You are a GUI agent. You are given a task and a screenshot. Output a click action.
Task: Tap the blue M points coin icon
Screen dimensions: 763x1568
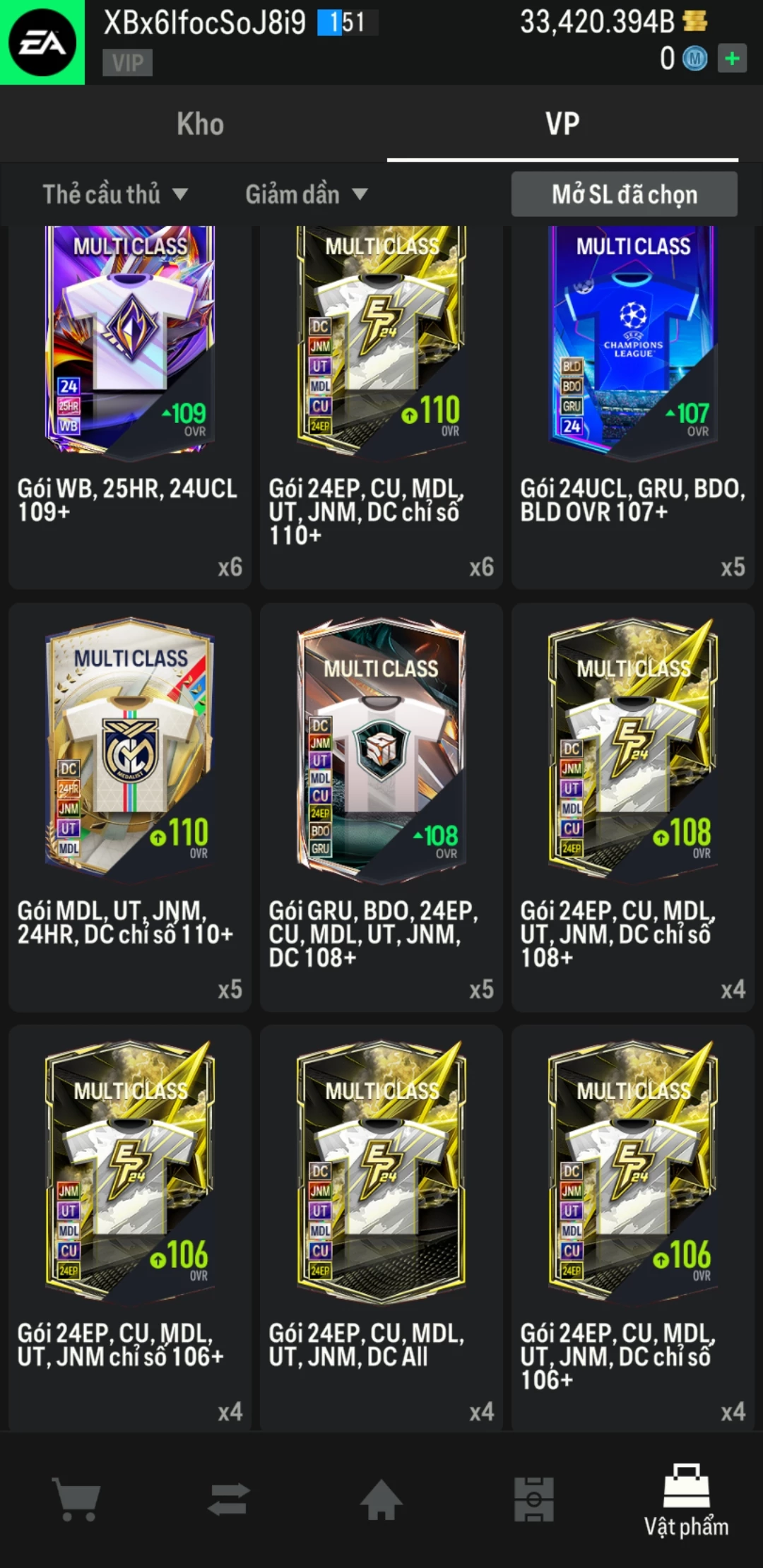point(695,59)
